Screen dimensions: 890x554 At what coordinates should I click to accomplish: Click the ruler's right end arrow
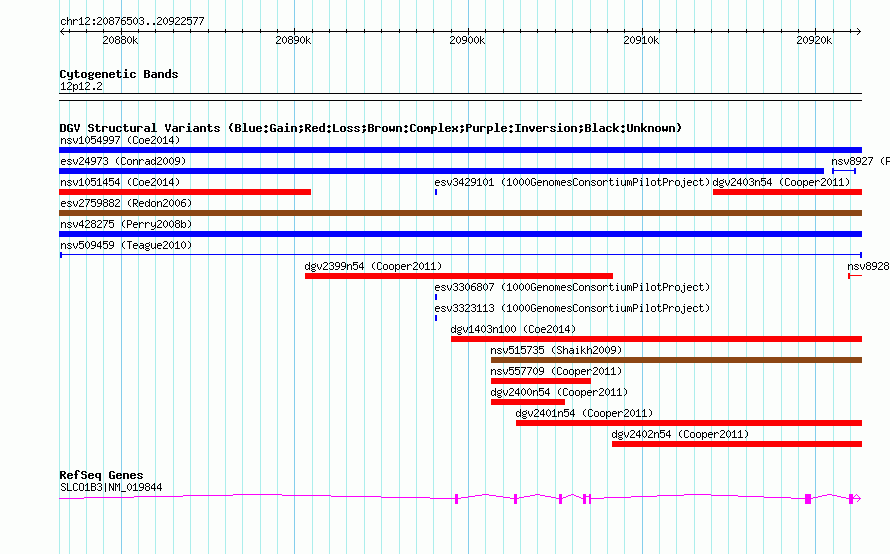859,31
